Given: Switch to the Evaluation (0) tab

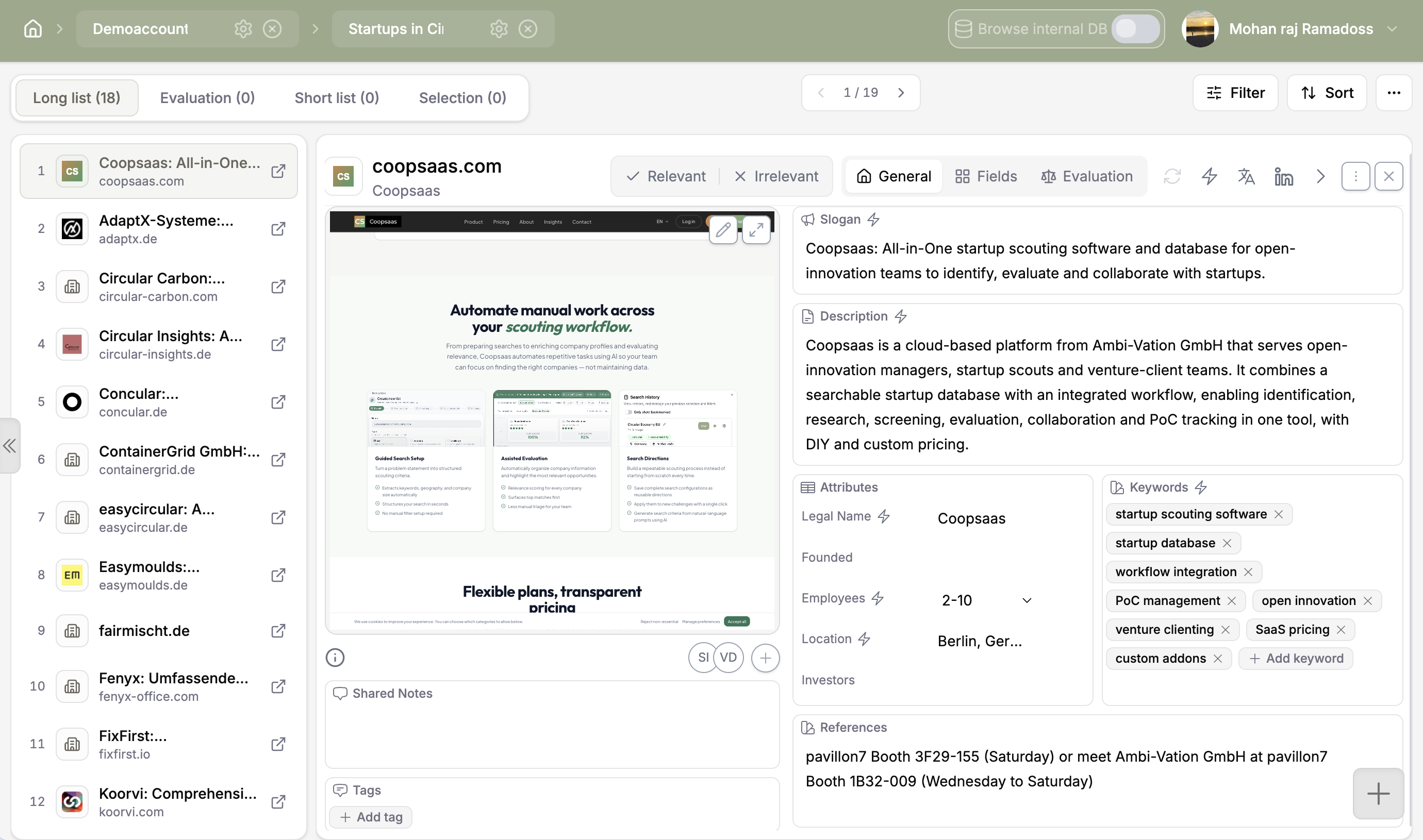Looking at the screenshot, I should tap(207, 98).
